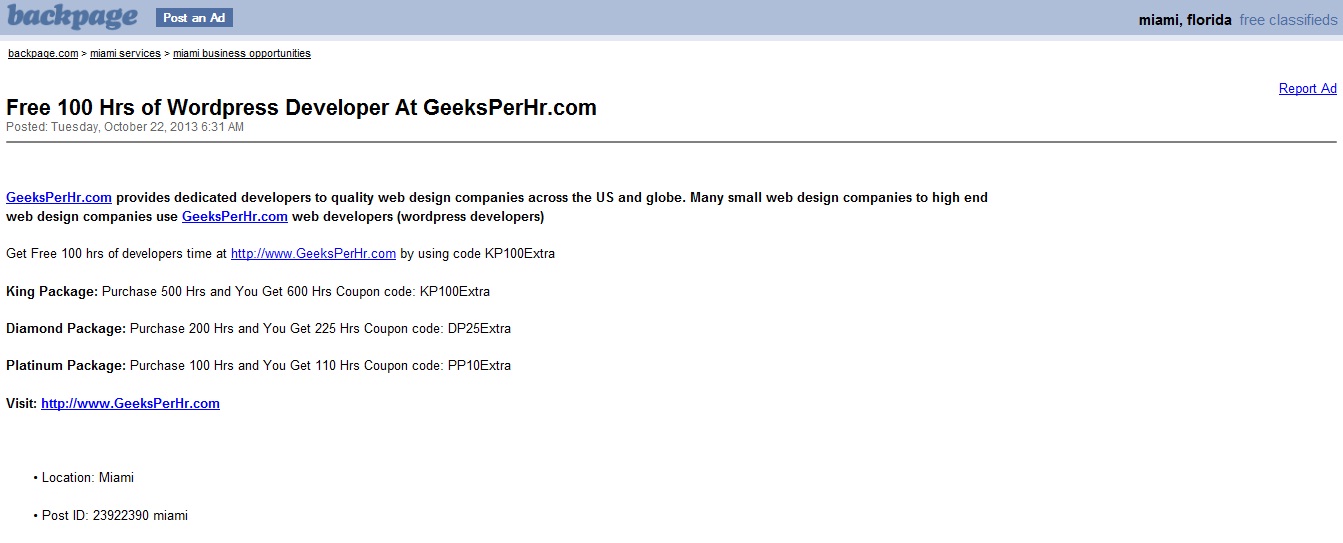Viewport: 1343px width, 543px height.
Task: Follow the GeeksPerHr URL before "by using code"
Action: click(313, 254)
